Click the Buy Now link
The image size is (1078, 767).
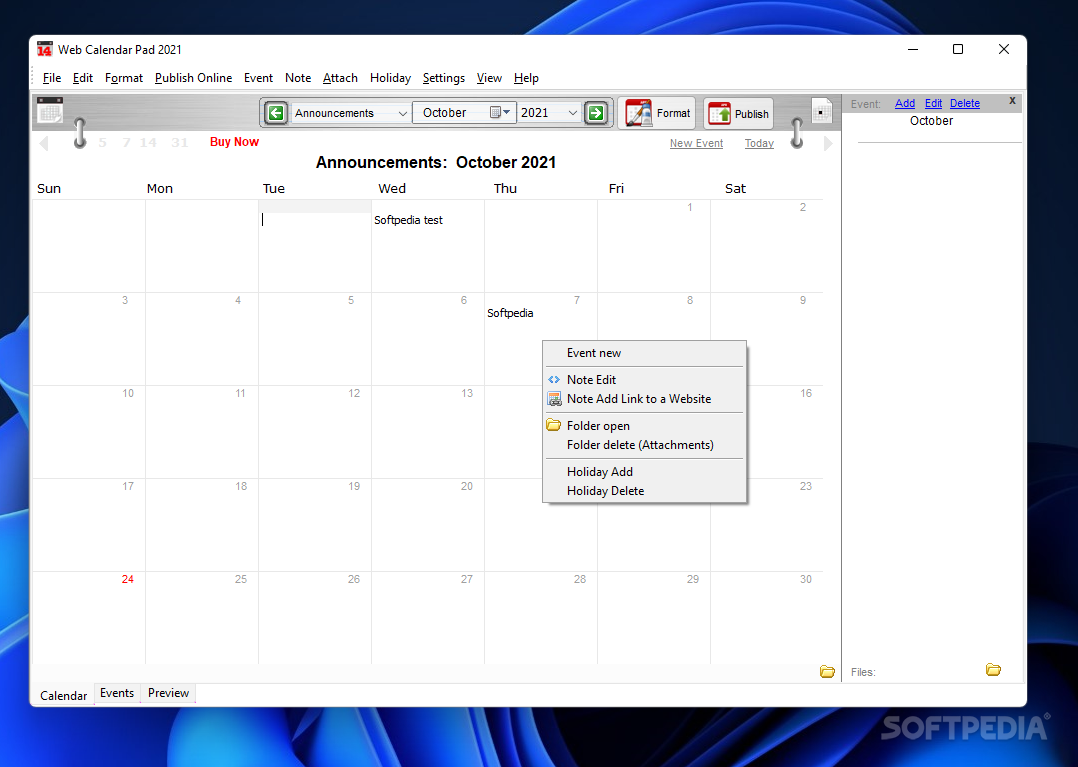pos(234,142)
